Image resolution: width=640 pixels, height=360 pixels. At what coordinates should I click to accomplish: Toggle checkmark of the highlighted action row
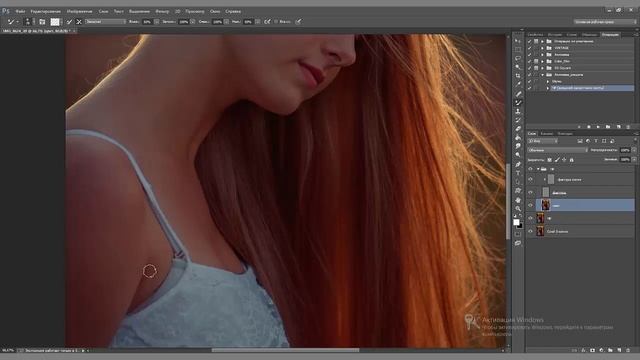529,88
